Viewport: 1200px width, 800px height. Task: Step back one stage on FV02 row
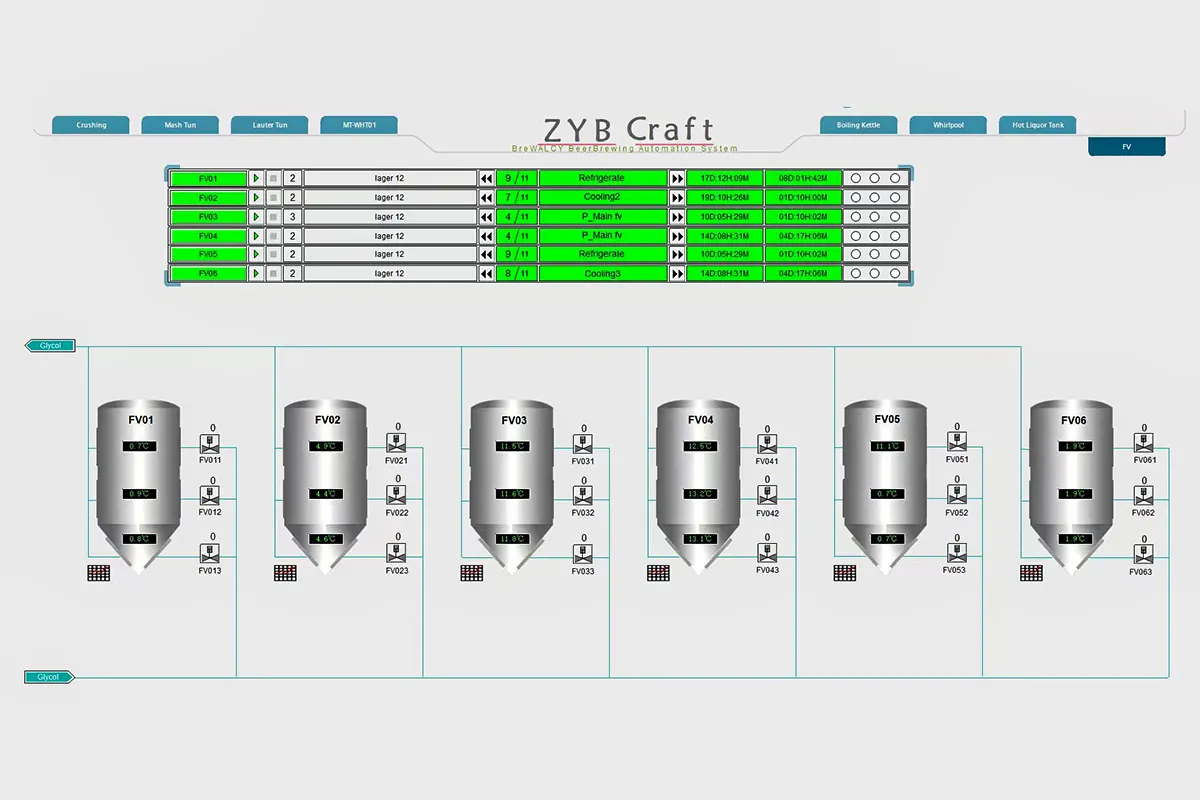487,197
